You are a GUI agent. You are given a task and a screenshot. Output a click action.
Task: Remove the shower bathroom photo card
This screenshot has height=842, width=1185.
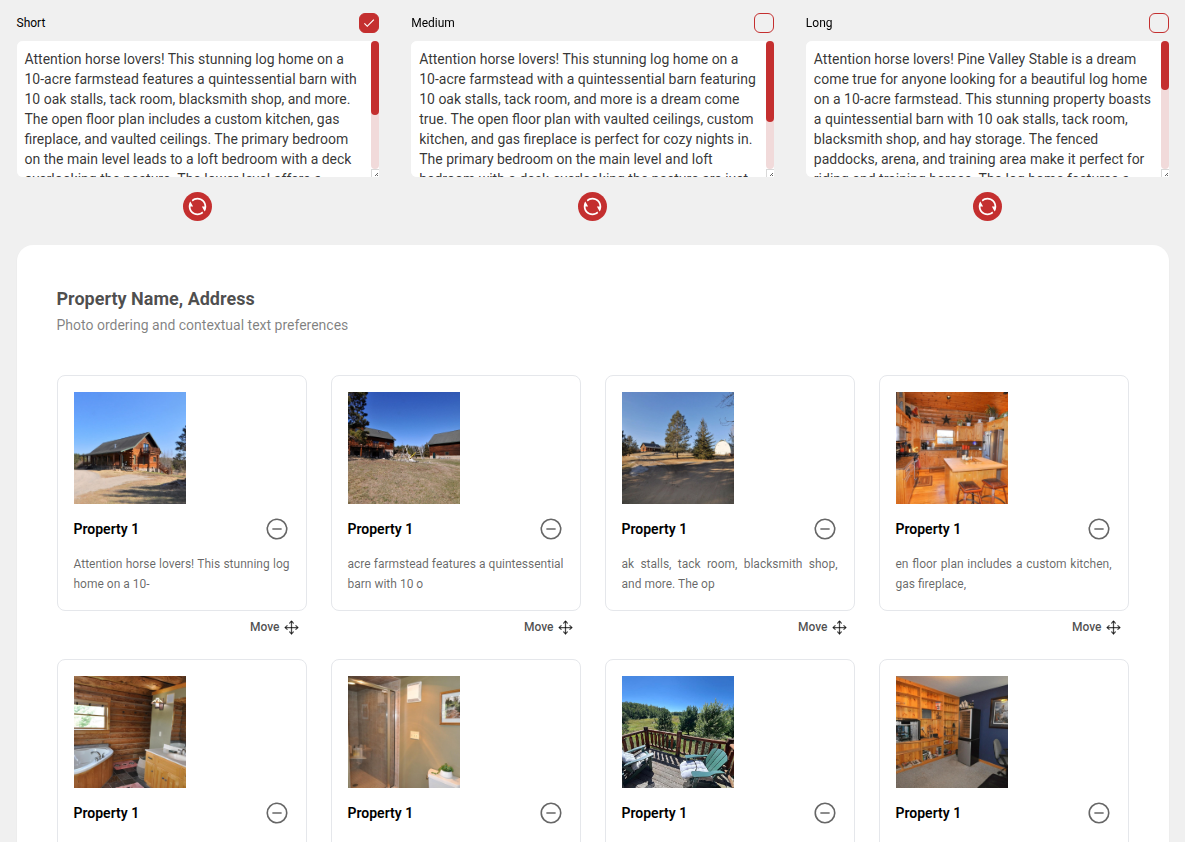click(551, 813)
